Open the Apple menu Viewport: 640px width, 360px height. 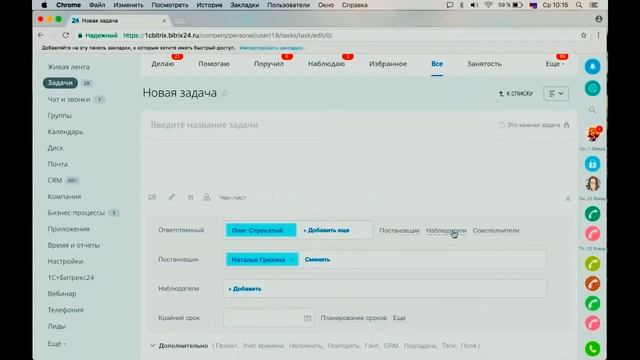pos(44,5)
